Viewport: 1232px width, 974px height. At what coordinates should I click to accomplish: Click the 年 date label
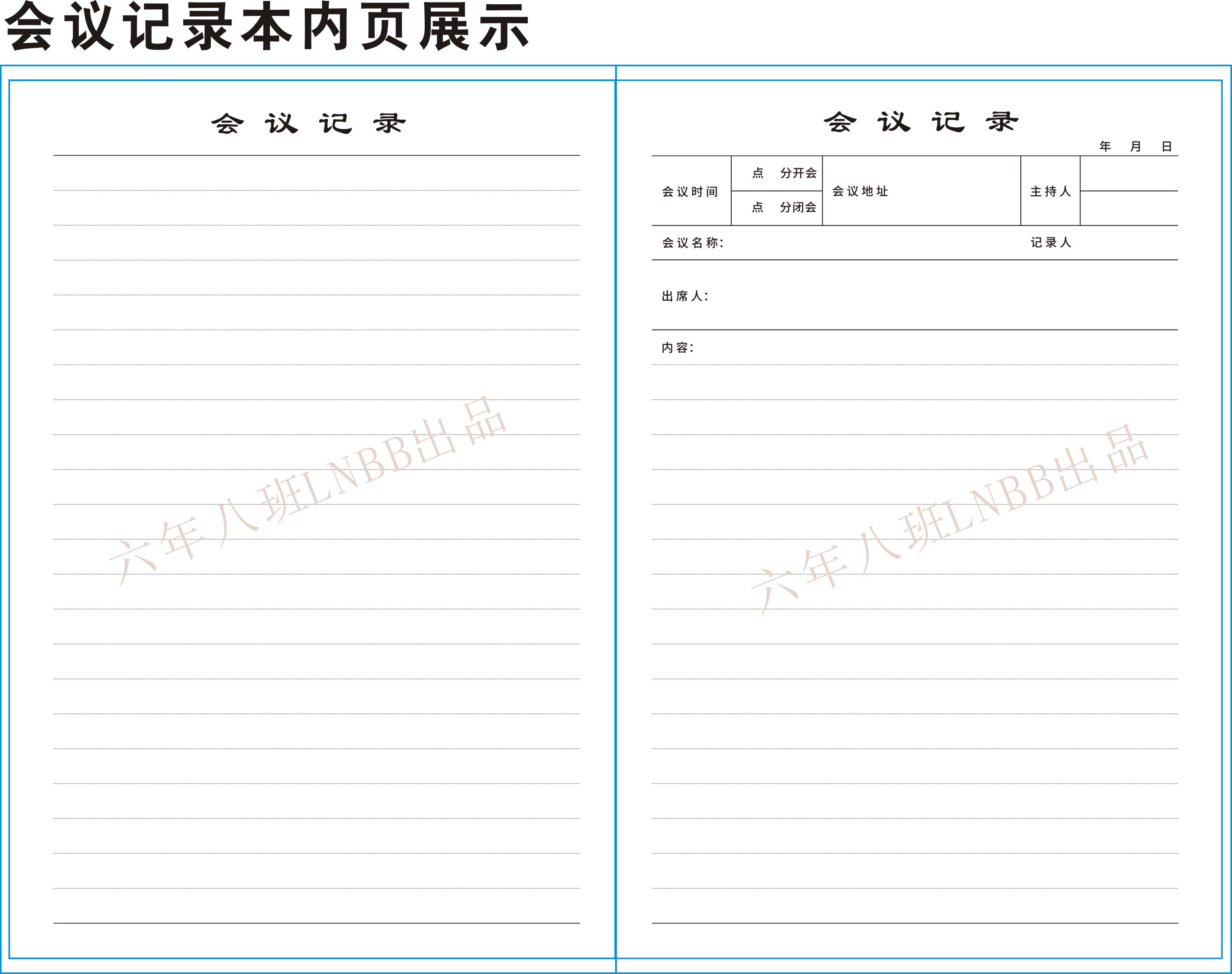[x=1105, y=147]
